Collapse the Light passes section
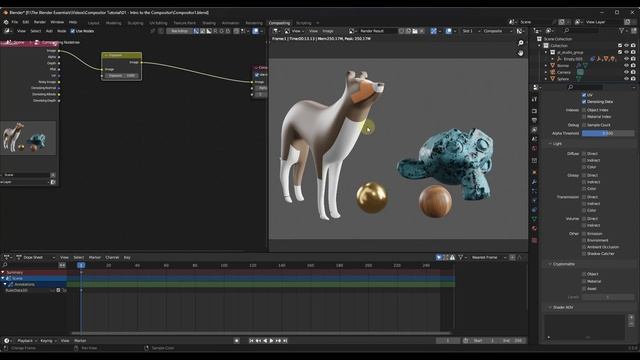Viewport: 640px width, 360px height. (x=556, y=144)
